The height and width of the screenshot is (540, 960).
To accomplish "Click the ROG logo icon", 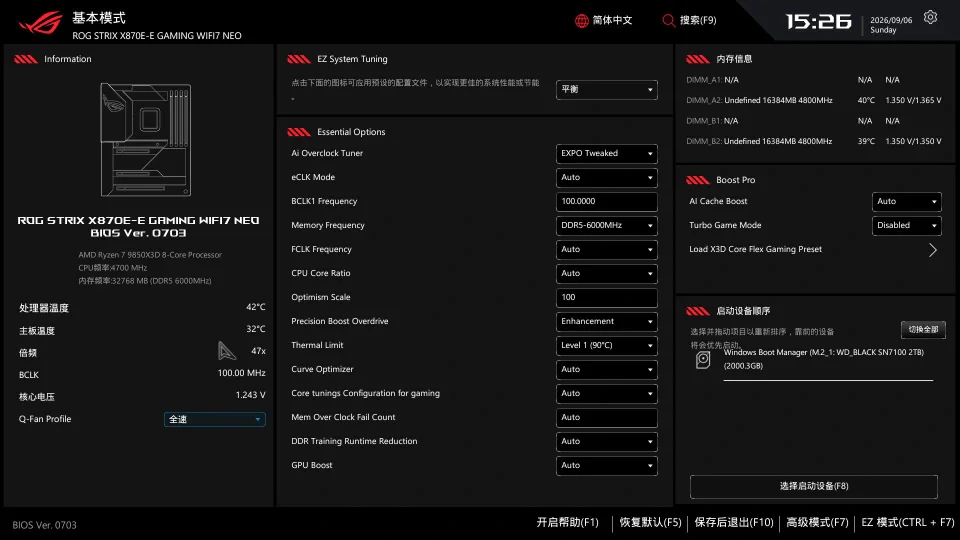I will (40, 23).
